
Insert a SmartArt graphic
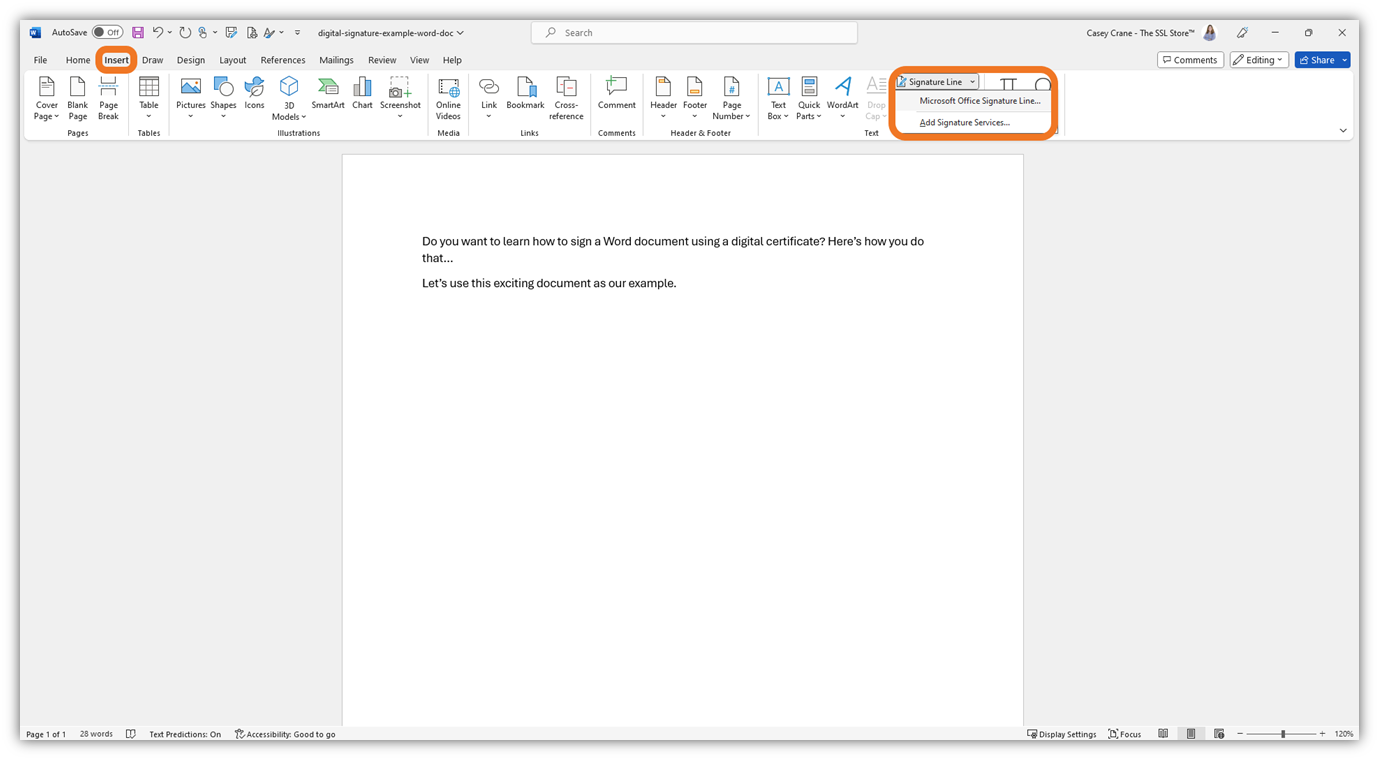click(x=328, y=92)
